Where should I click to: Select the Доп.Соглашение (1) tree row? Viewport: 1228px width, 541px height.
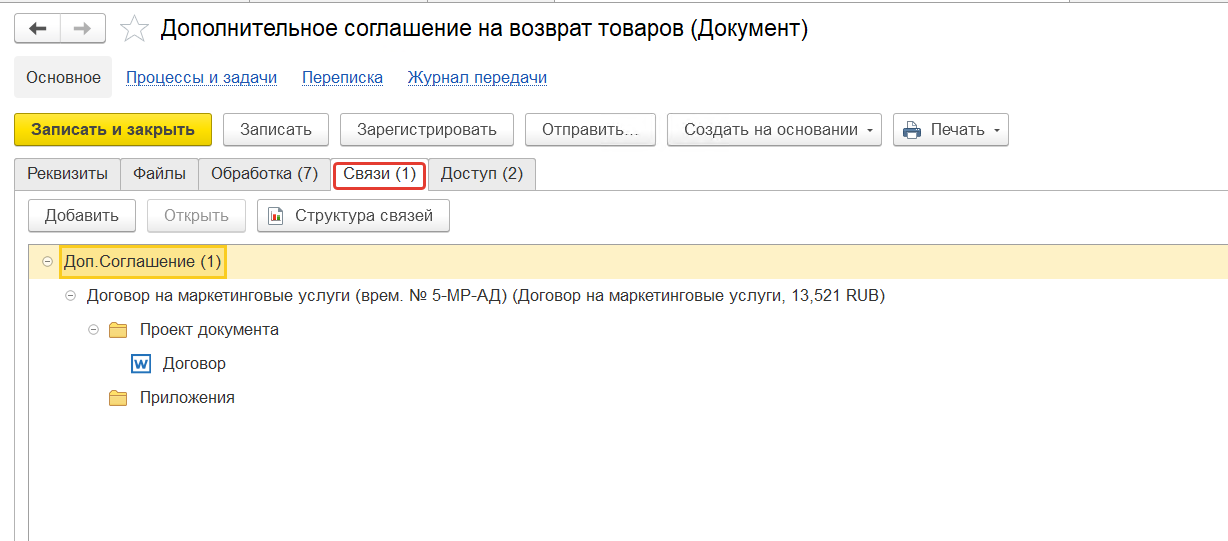[142, 262]
